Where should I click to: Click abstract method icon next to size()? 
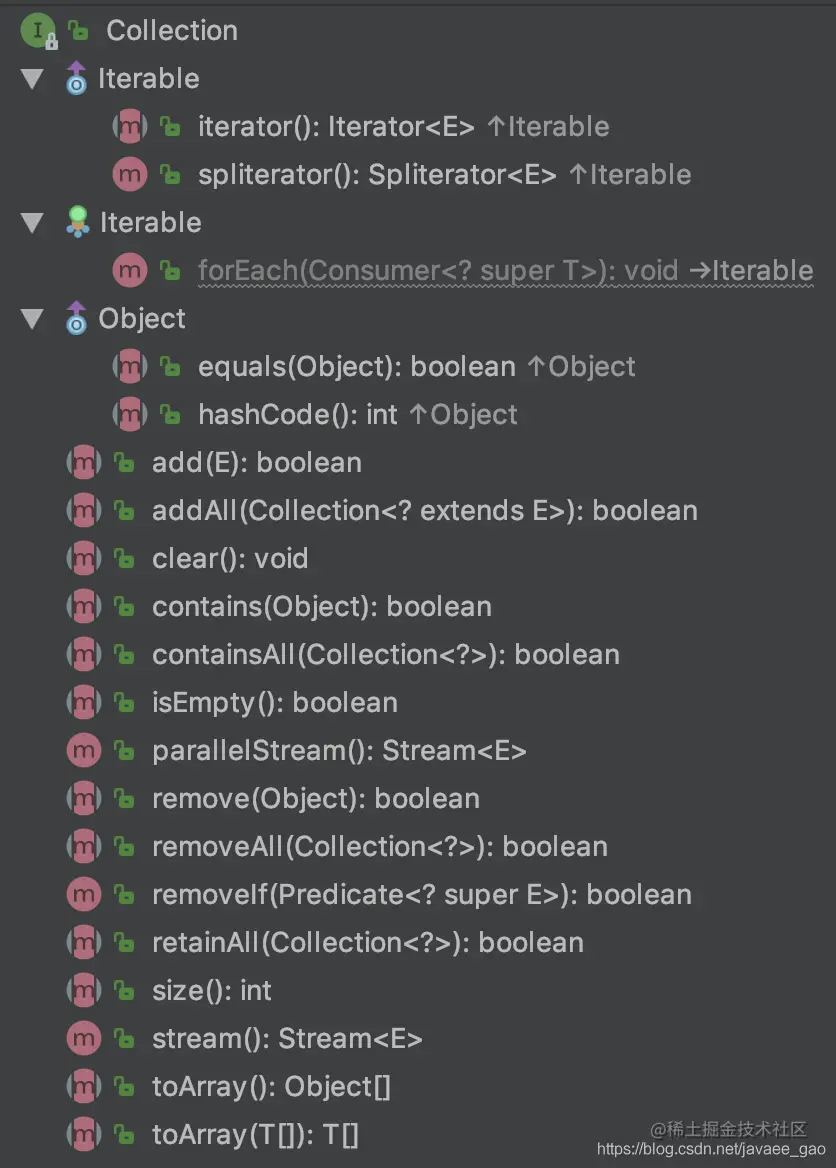click(83, 991)
